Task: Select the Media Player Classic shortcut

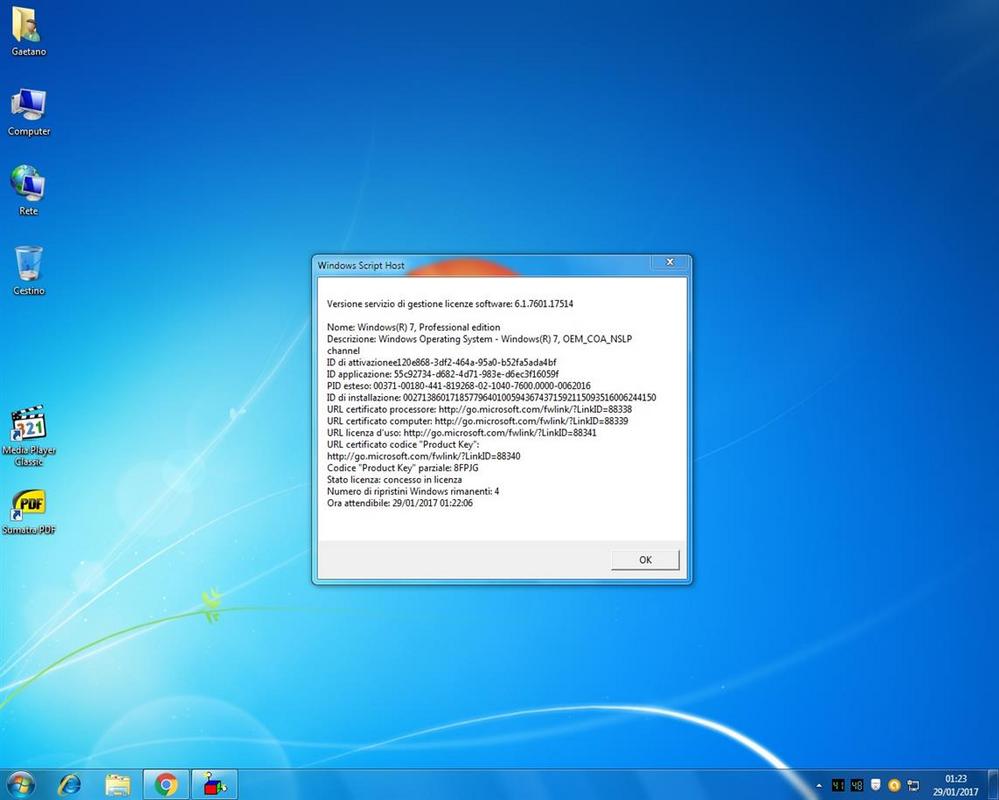Action: pyautogui.click(x=29, y=436)
